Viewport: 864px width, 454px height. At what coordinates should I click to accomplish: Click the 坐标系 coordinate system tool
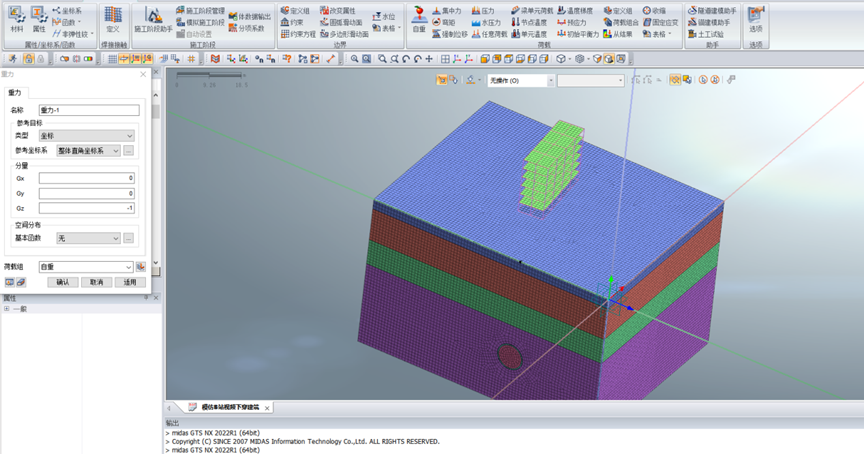pos(67,10)
